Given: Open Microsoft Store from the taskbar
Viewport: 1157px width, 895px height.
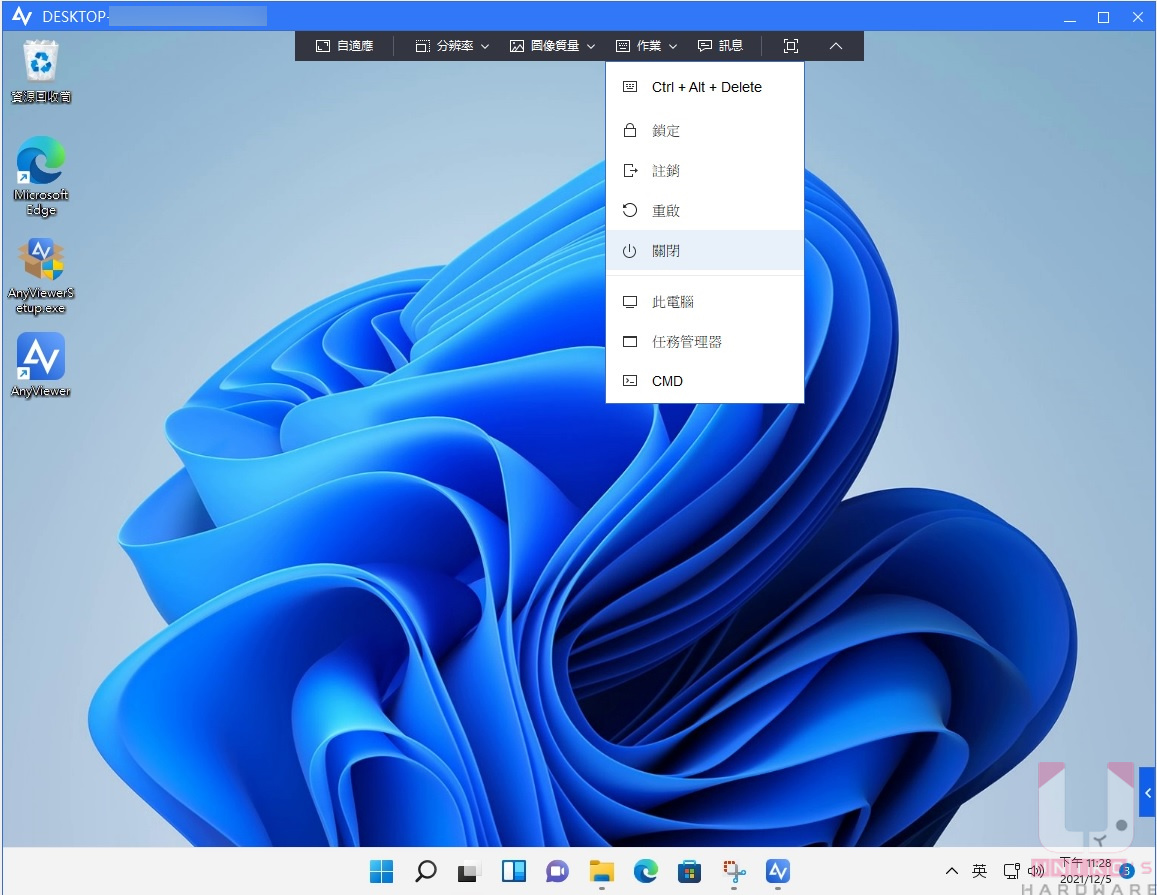Looking at the screenshot, I should point(689,871).
